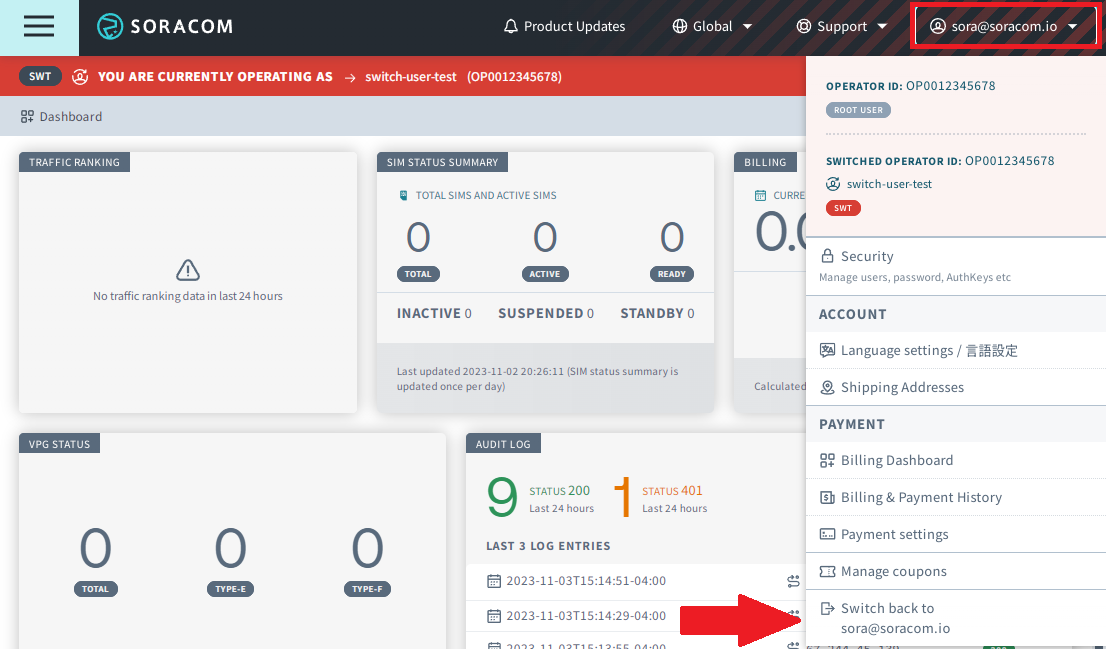Click the Shipping Addresses pin icon
1106x649 pixels.
[827, 388]
